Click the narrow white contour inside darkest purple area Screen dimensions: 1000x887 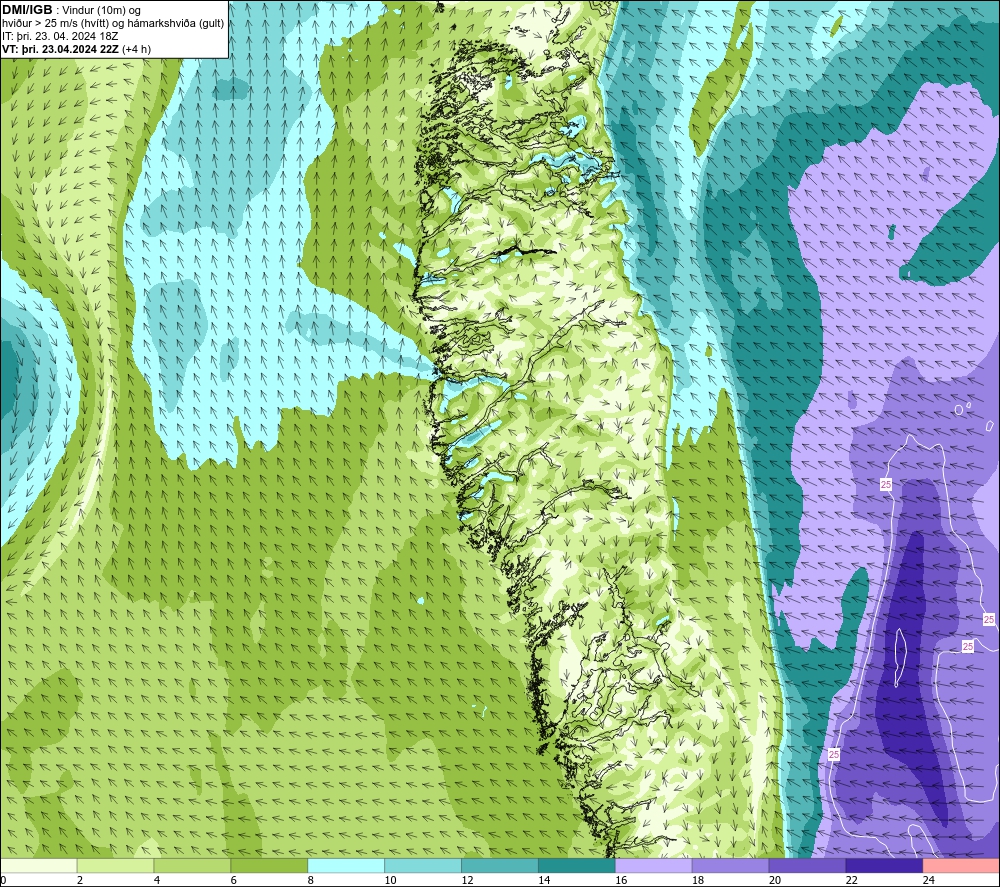[x=899, y=657]
